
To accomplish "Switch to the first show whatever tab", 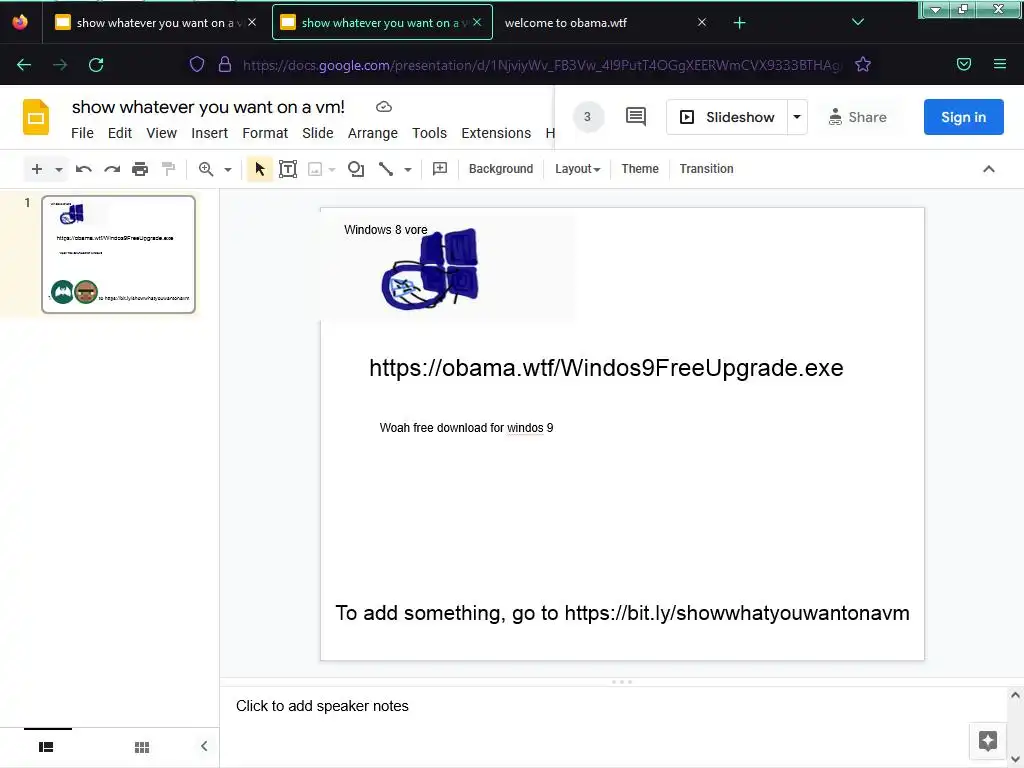I will tap(155, 23).
